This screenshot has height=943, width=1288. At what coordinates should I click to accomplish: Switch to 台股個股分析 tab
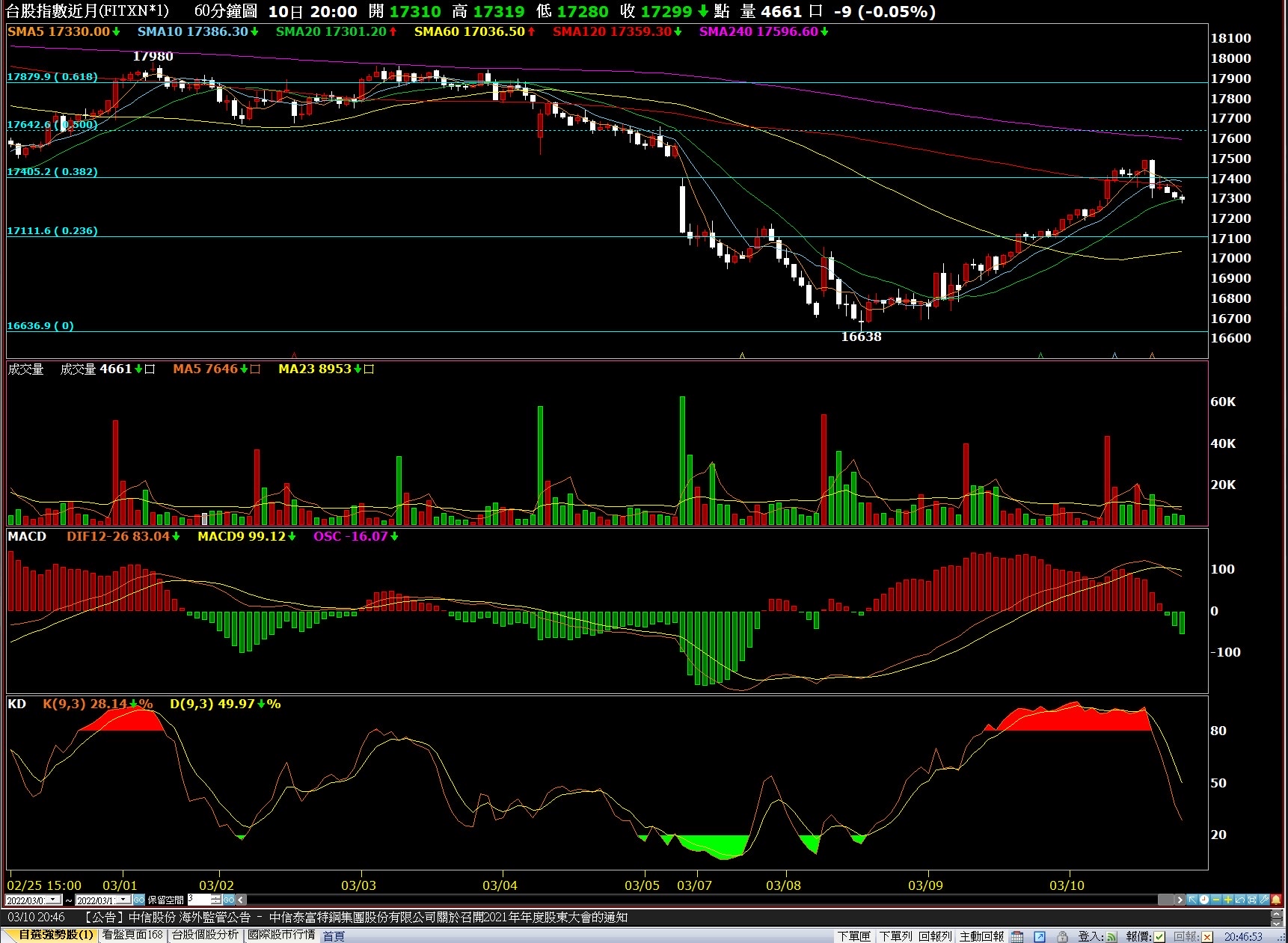(205, 935)
